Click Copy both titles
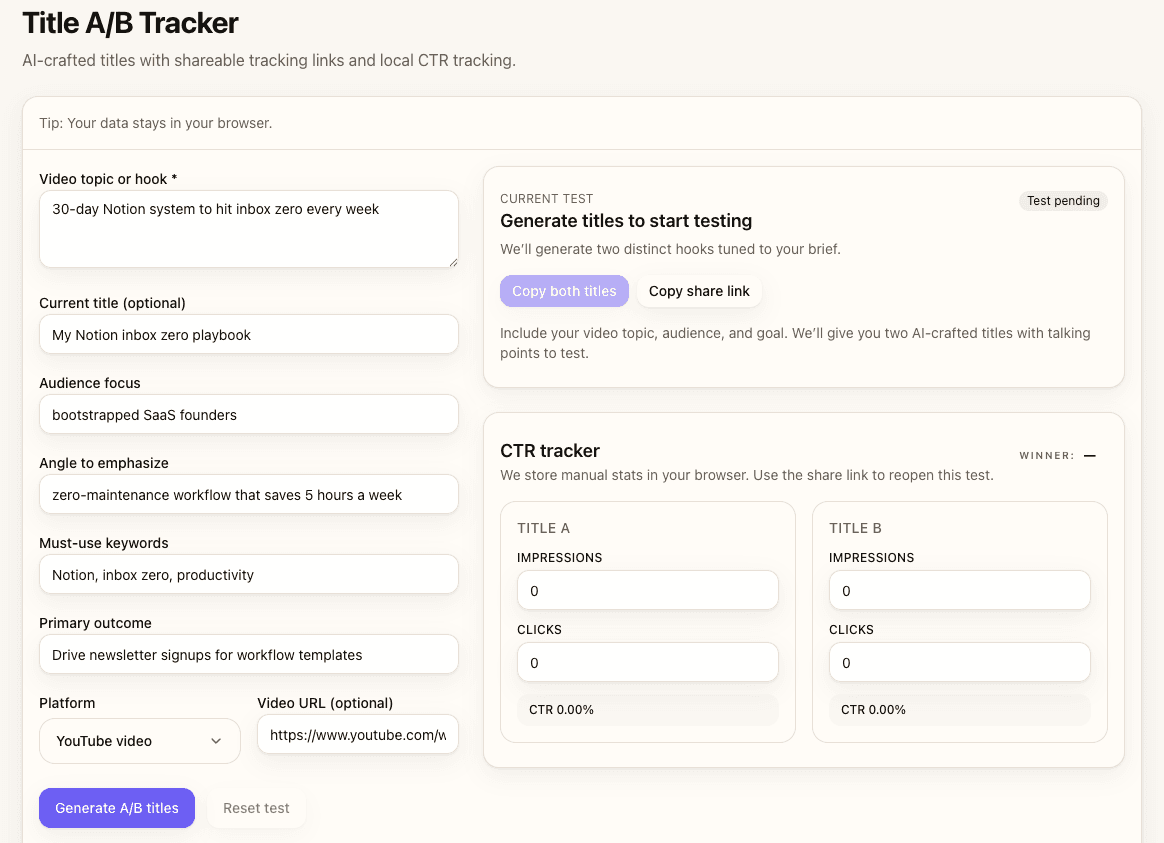1164x843 pixels. (x=564, y=291)
